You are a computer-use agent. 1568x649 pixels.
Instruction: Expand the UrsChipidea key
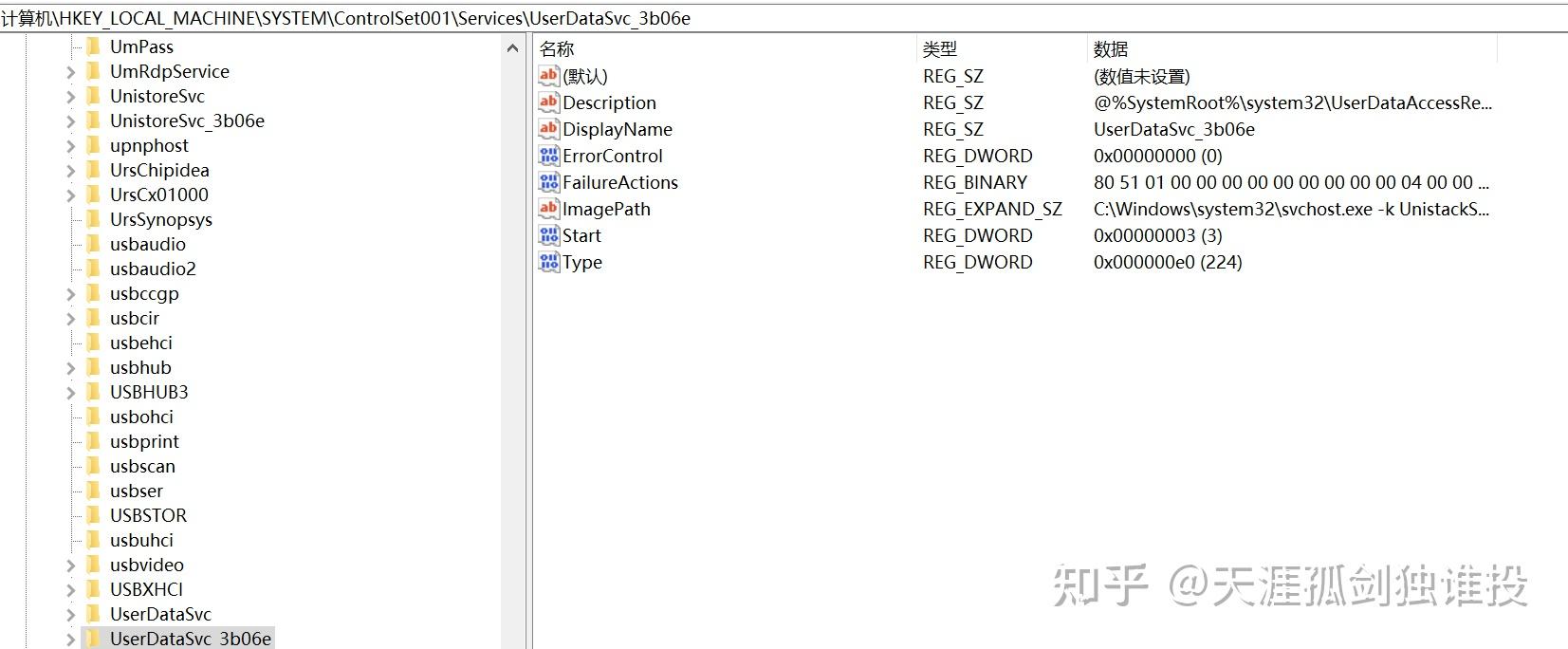70,170
